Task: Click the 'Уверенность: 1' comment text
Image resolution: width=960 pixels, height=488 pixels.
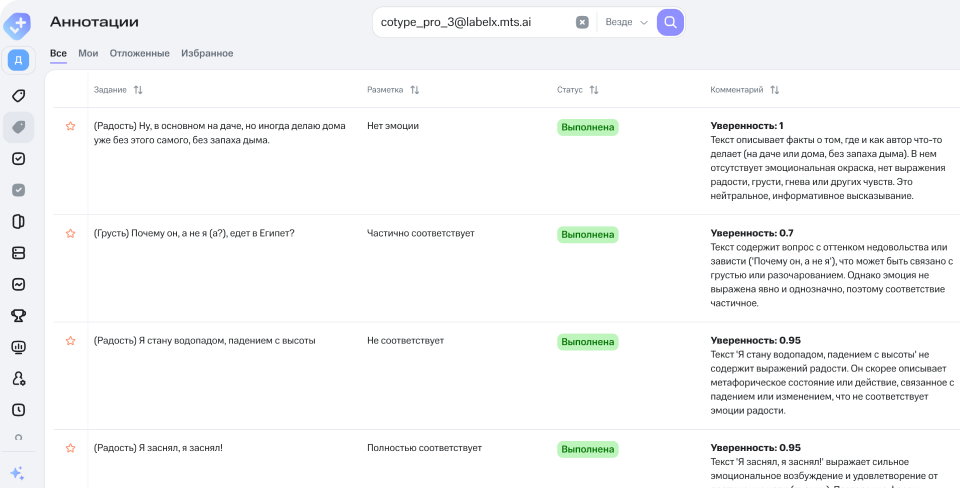Action: coord(747,126)
